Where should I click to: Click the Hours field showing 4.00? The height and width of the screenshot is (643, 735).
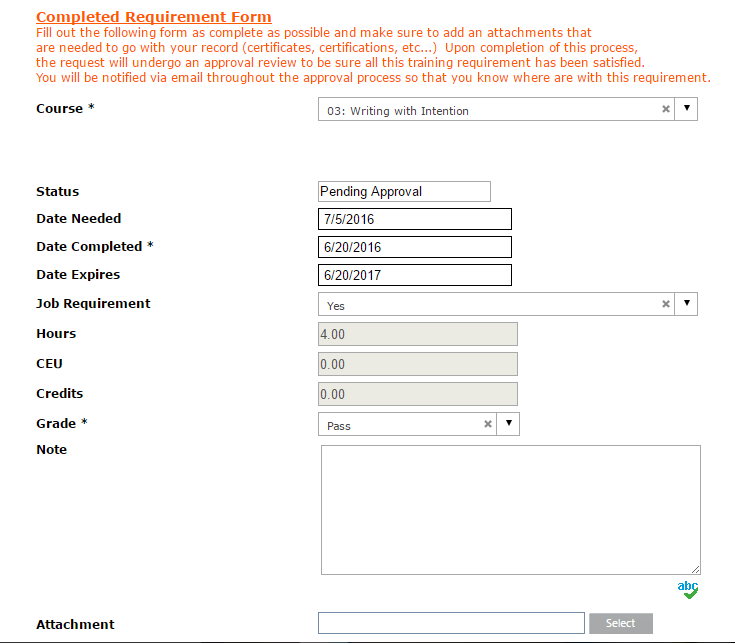[x=418, y=334]
